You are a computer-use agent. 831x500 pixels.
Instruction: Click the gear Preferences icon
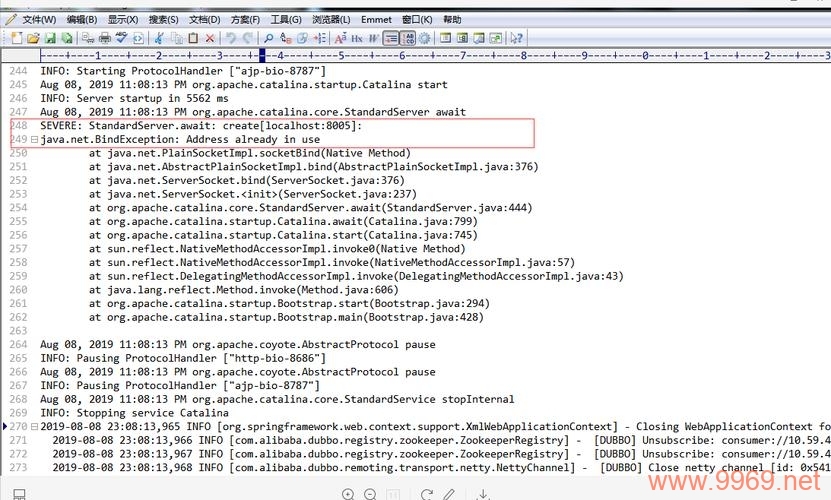425,38
